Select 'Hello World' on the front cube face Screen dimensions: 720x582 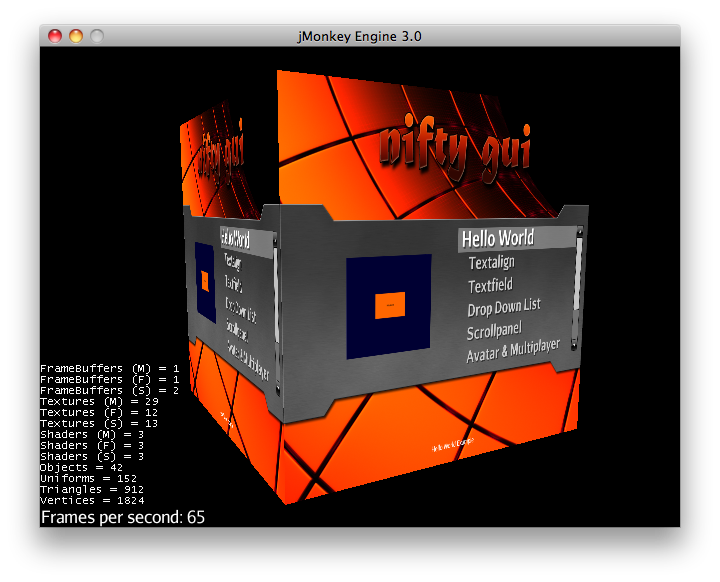pyautogui.click(x=518, y=239)
